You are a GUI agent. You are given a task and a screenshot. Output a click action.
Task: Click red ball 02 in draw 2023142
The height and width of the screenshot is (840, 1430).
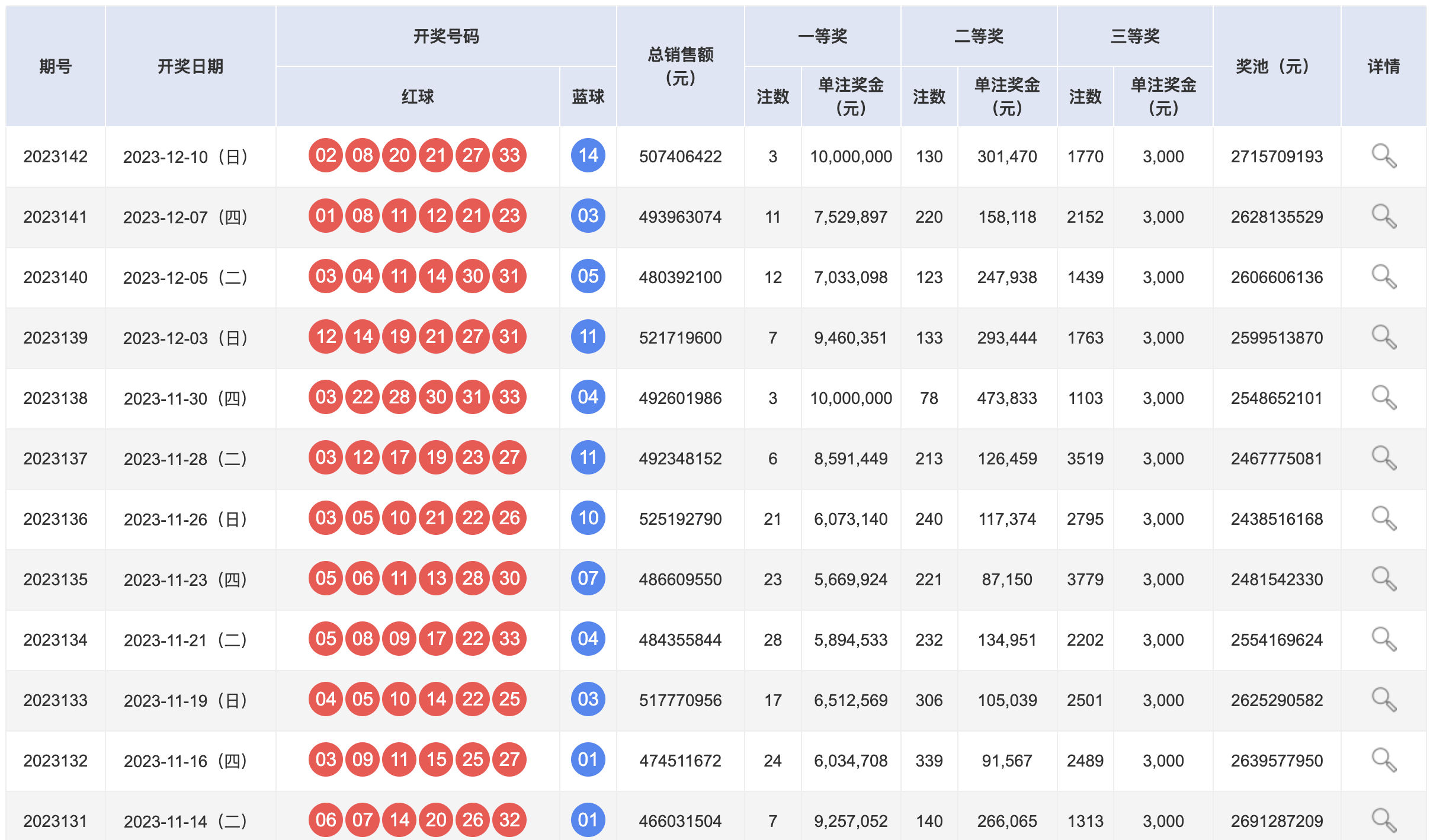(326, 155)
